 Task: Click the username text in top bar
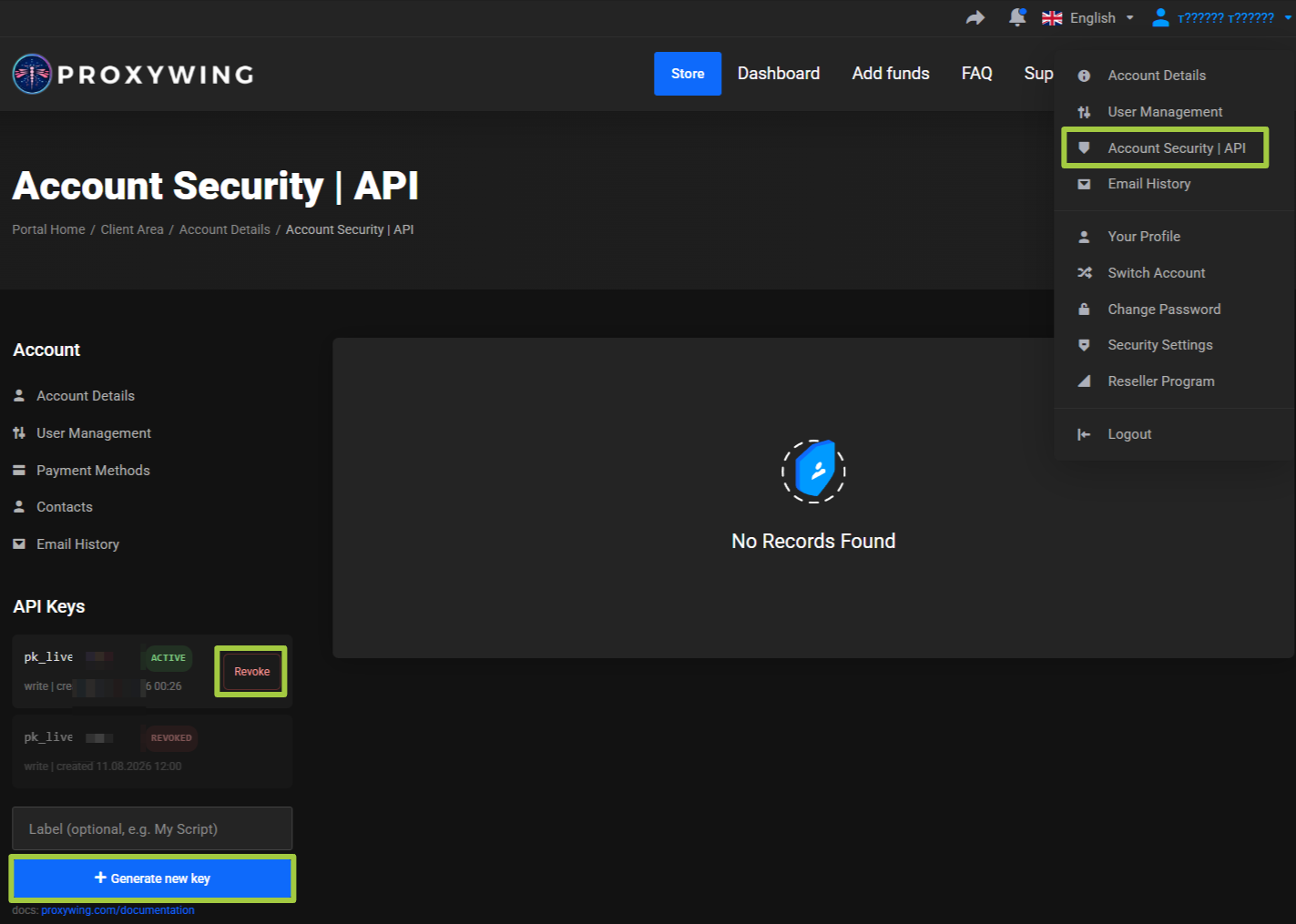pos(1226,18)
